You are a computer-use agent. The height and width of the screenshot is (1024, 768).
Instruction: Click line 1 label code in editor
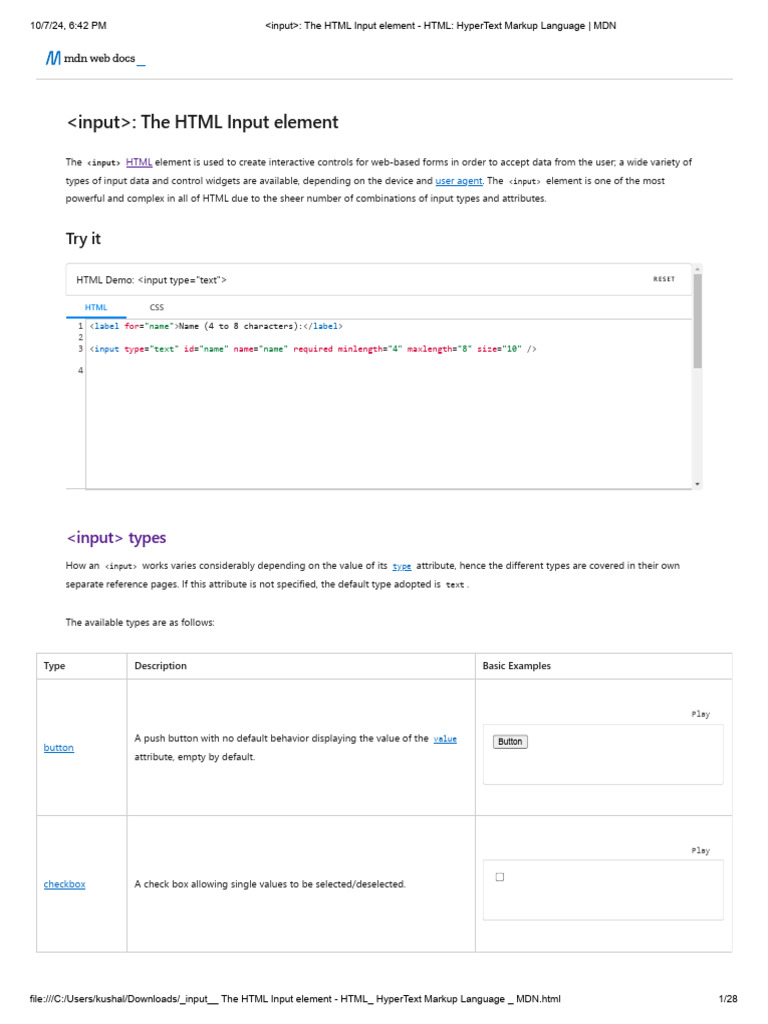point(216,326)
